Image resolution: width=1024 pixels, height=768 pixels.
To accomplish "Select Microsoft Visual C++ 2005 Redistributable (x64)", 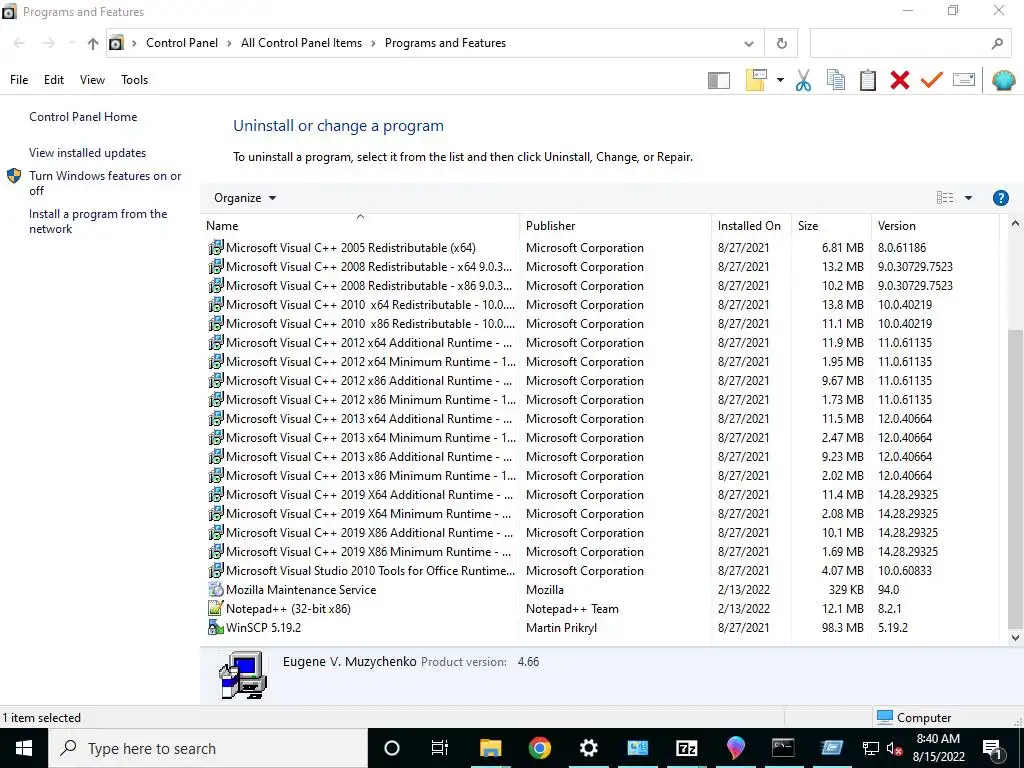I will [x=601, y=248].
